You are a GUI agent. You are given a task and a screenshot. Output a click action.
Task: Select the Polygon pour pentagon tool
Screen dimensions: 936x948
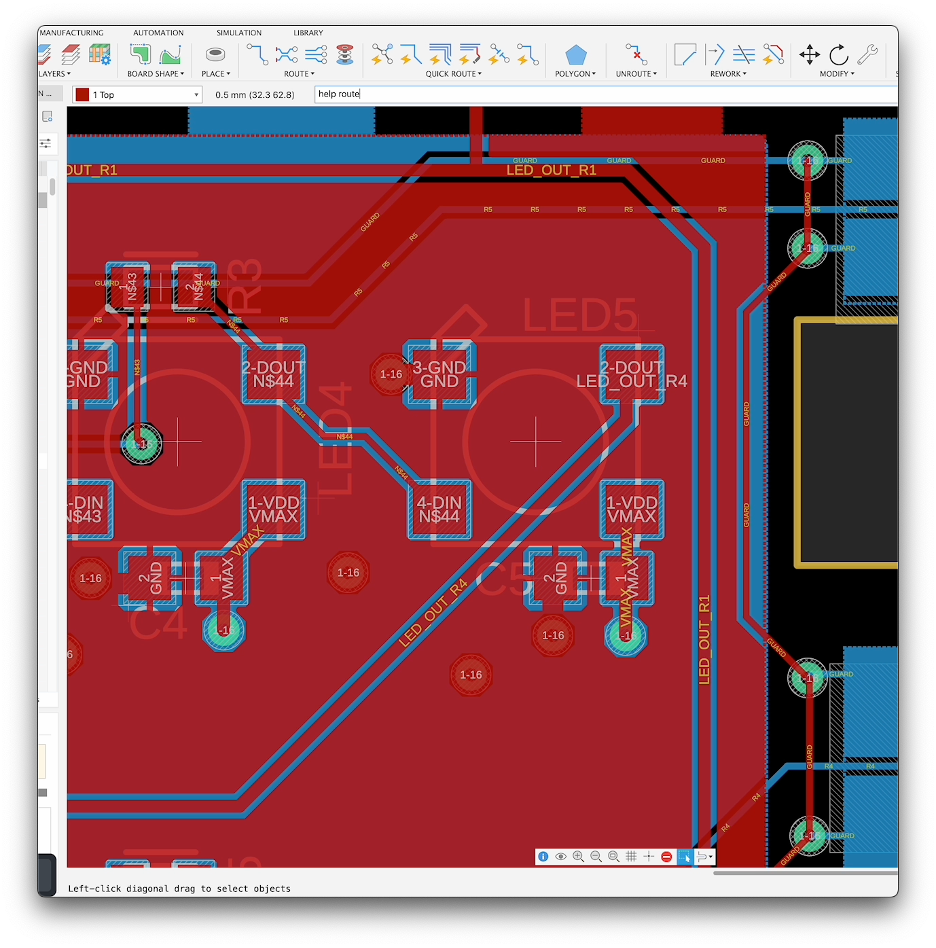pos(576,55)
